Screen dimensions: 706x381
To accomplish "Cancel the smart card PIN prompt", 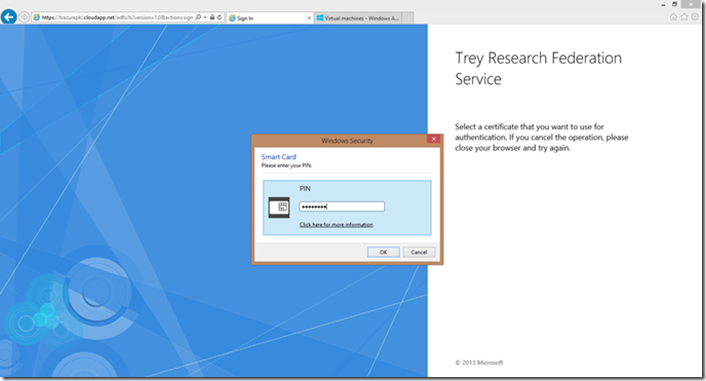I will 419,252.
